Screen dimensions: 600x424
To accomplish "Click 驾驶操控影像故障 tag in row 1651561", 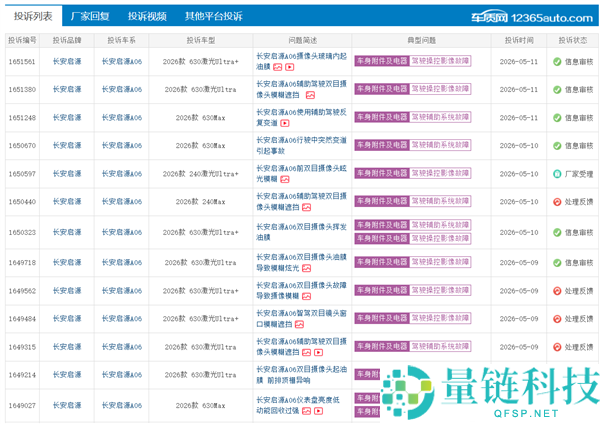I will [x=440, y=61].
